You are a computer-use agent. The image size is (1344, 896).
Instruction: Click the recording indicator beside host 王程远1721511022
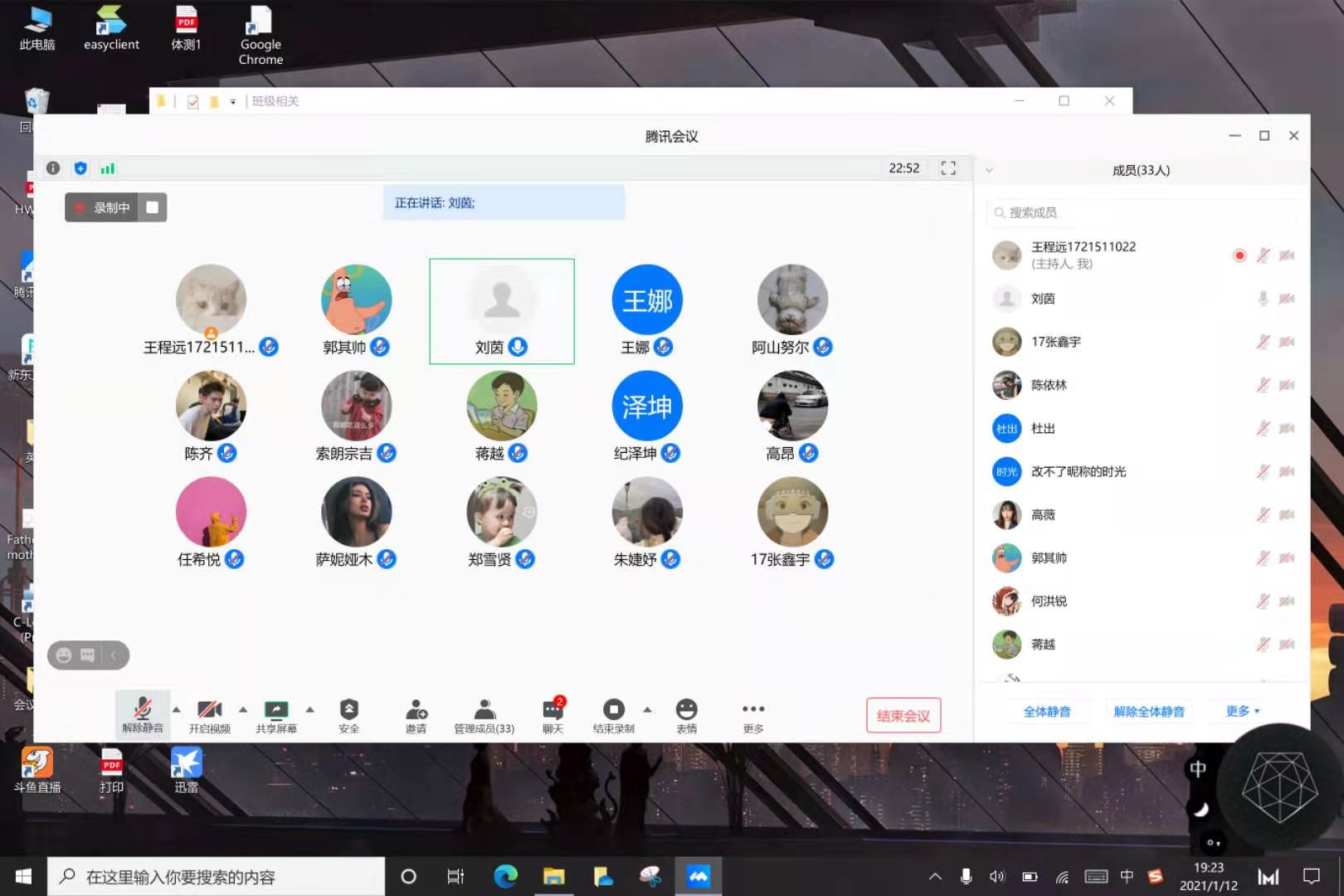[x=1239, y=256]
